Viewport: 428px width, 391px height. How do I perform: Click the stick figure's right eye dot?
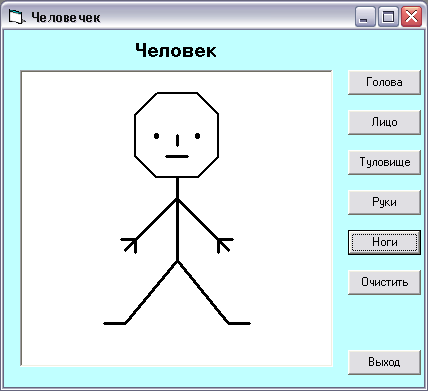tap(197, 136)
